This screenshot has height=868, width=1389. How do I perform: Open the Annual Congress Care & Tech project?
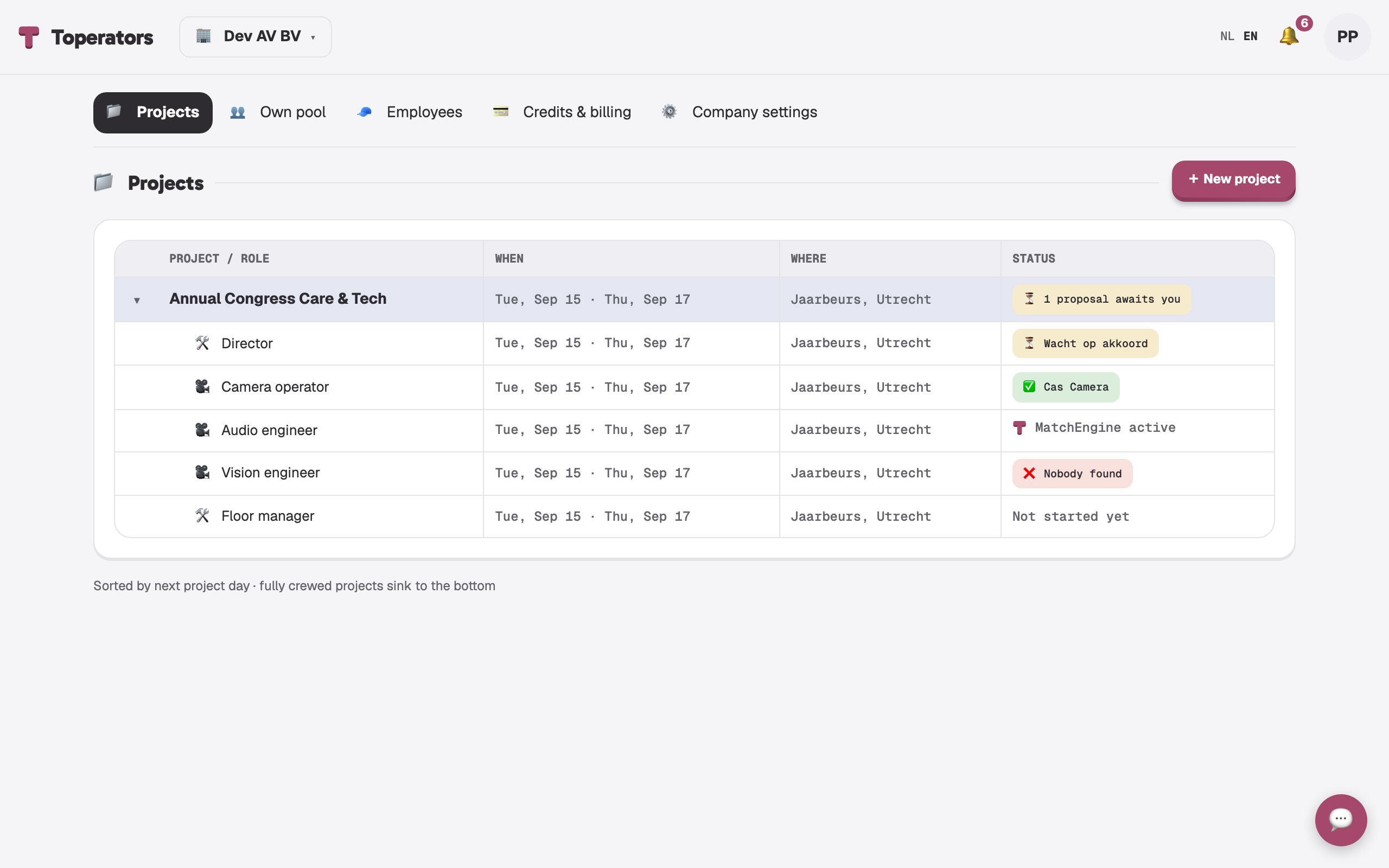(x=278, y=298)
